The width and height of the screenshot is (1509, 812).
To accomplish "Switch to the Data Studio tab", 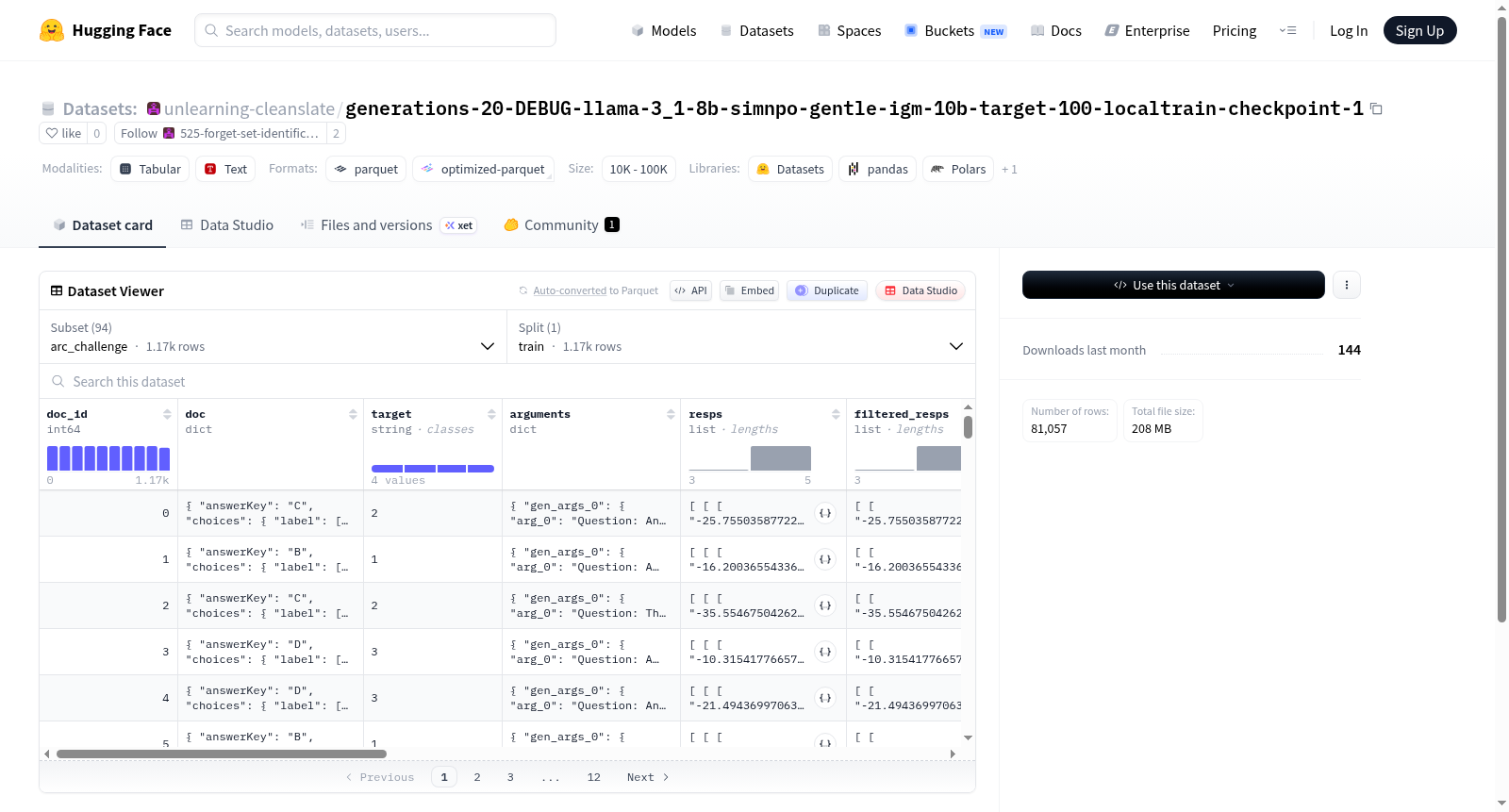I will (x=227, y=225).
